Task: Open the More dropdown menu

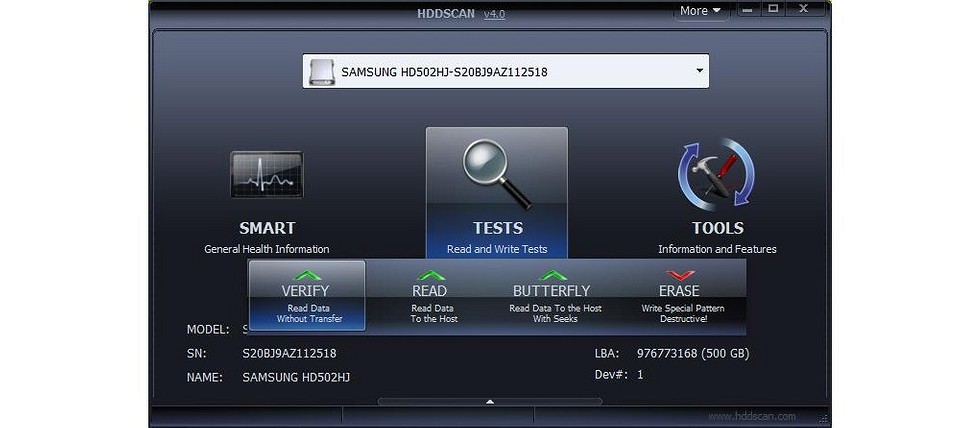Action: 701,10
